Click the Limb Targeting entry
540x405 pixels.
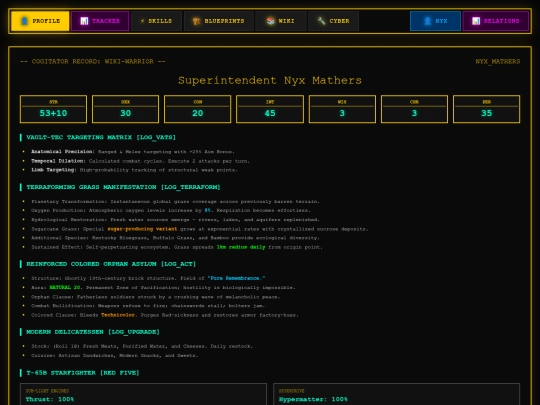coord(134,170)
